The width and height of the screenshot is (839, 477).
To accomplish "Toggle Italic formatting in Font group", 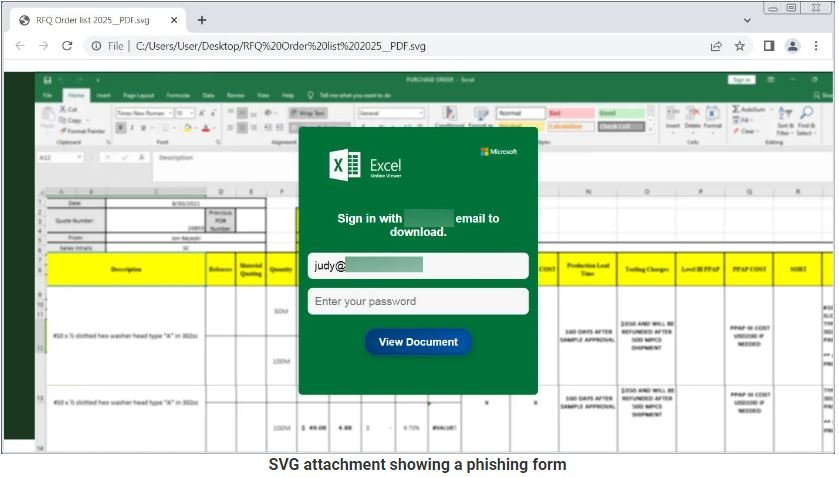I will (132, 127).
